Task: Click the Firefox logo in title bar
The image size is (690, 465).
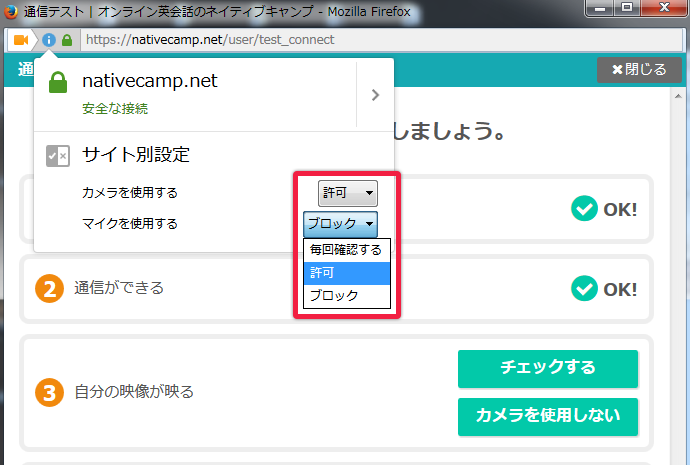Action: (x=12, y=12)
